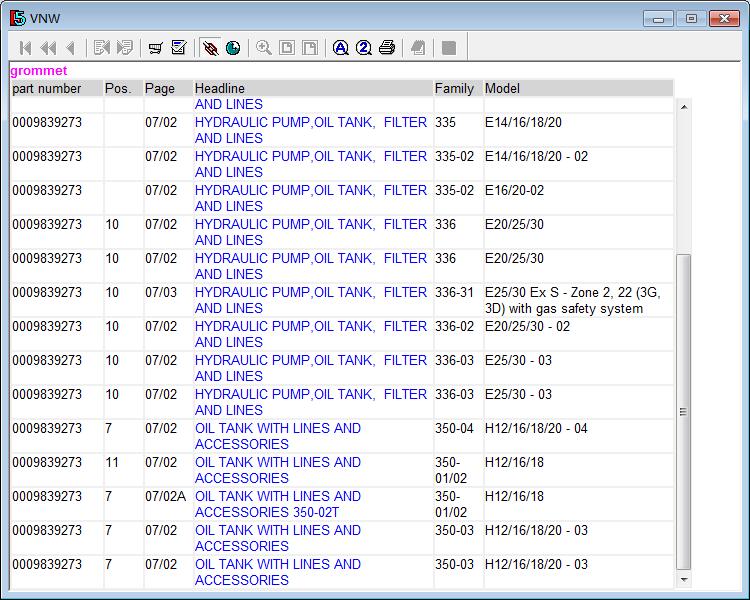Open the search '2' magnifier icon
The image size is (750, 600).
coord(364,48)
